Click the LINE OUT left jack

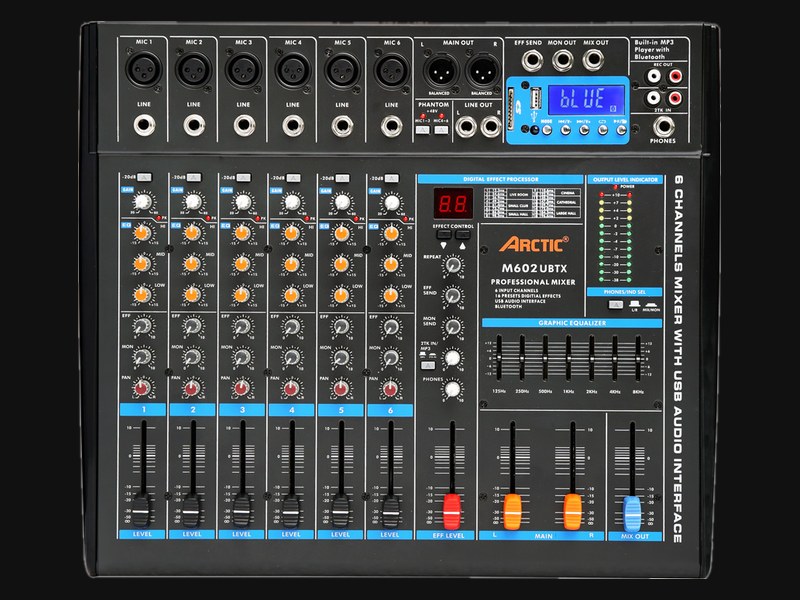466,127
